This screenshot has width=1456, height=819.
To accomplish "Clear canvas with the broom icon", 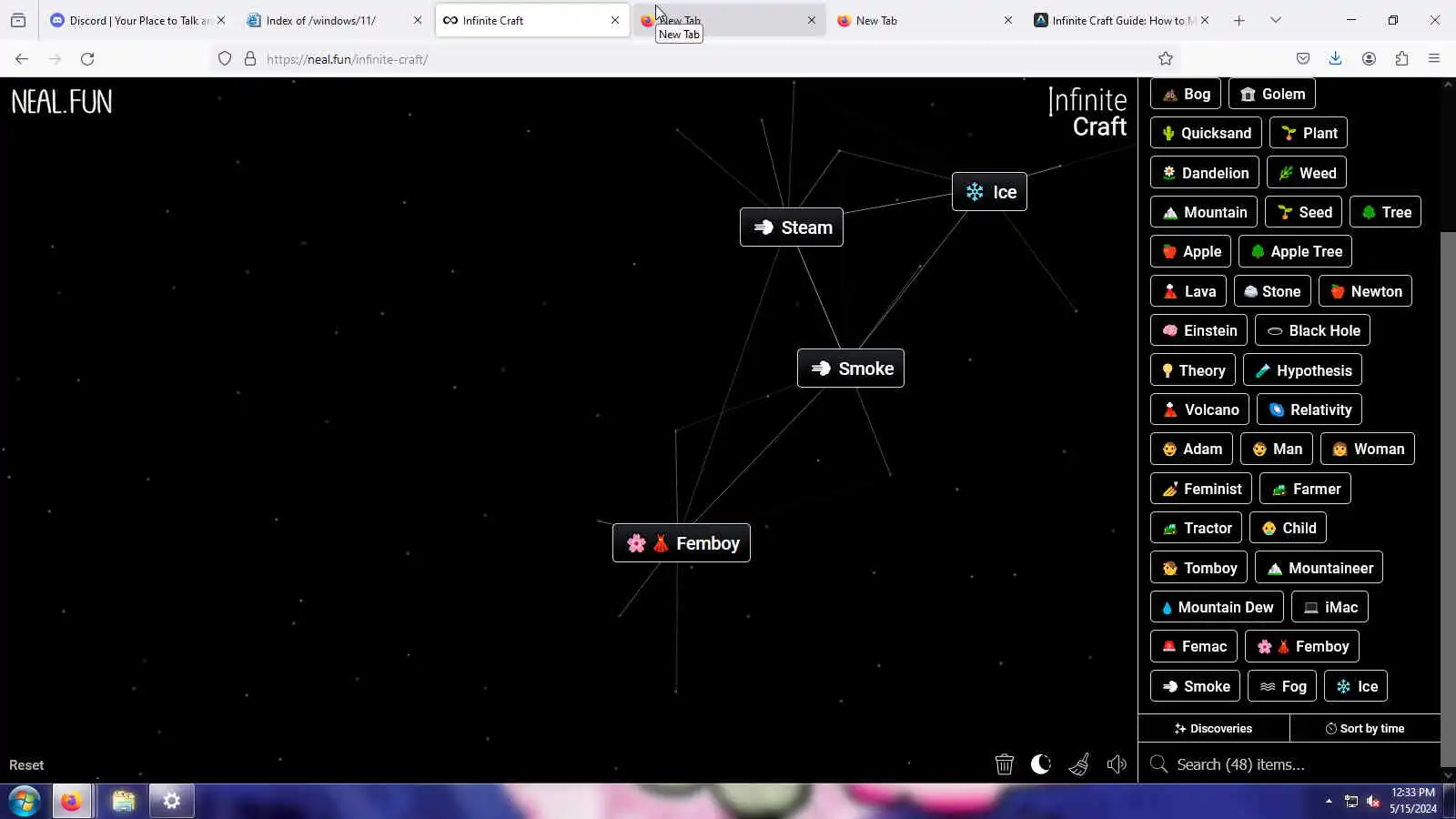I will coord(1079,764).
